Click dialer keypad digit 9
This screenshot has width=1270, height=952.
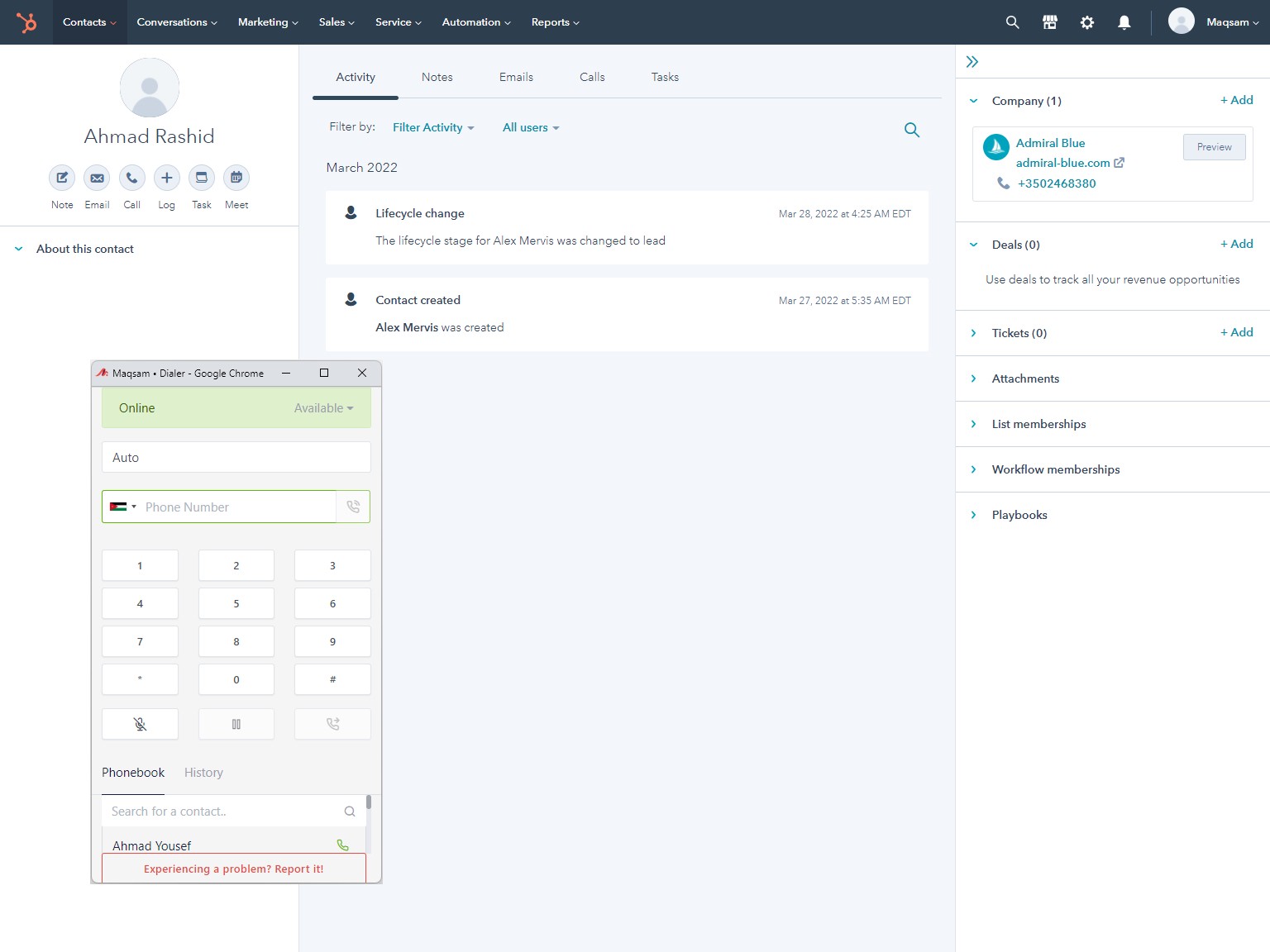(332, 641)
